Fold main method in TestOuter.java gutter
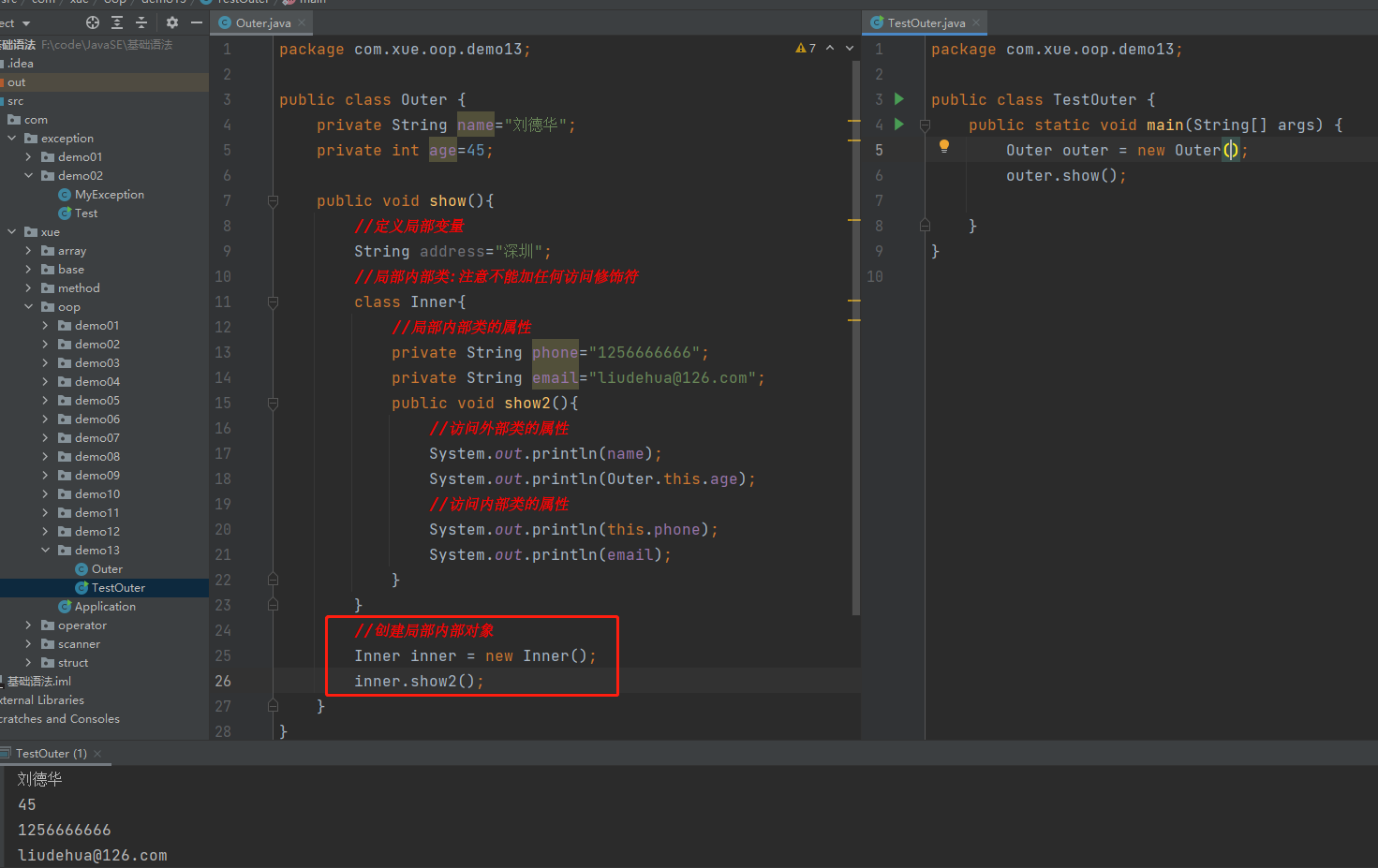1378x868 pixels. pos(925,125)
